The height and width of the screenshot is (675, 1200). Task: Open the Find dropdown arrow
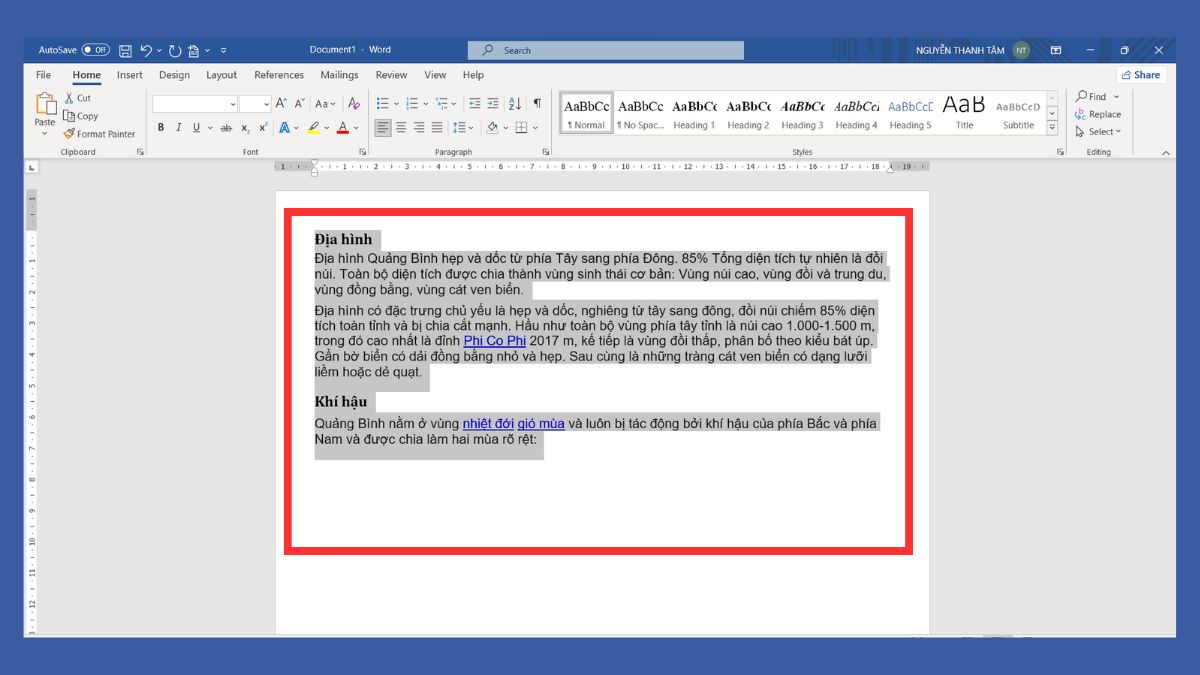pos(1117,97)
